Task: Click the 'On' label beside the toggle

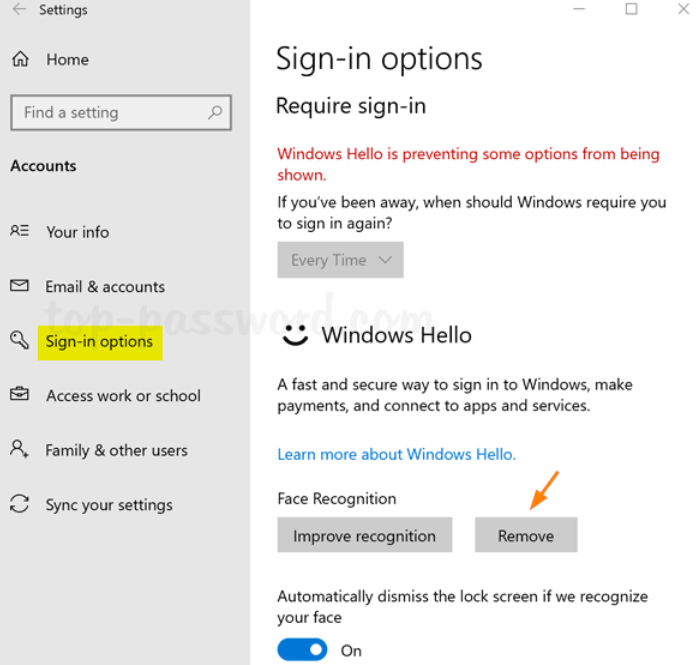Action: [x=351, y=651]
